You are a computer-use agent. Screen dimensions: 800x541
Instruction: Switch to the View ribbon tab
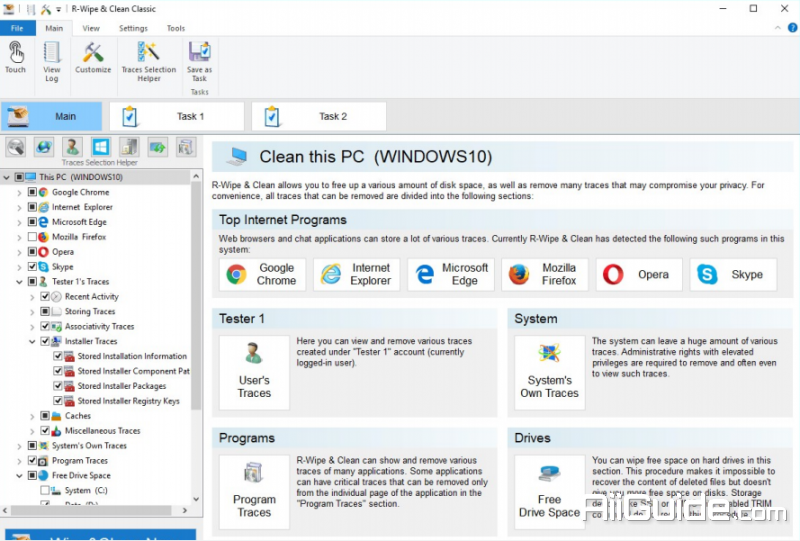click(91, 28)
